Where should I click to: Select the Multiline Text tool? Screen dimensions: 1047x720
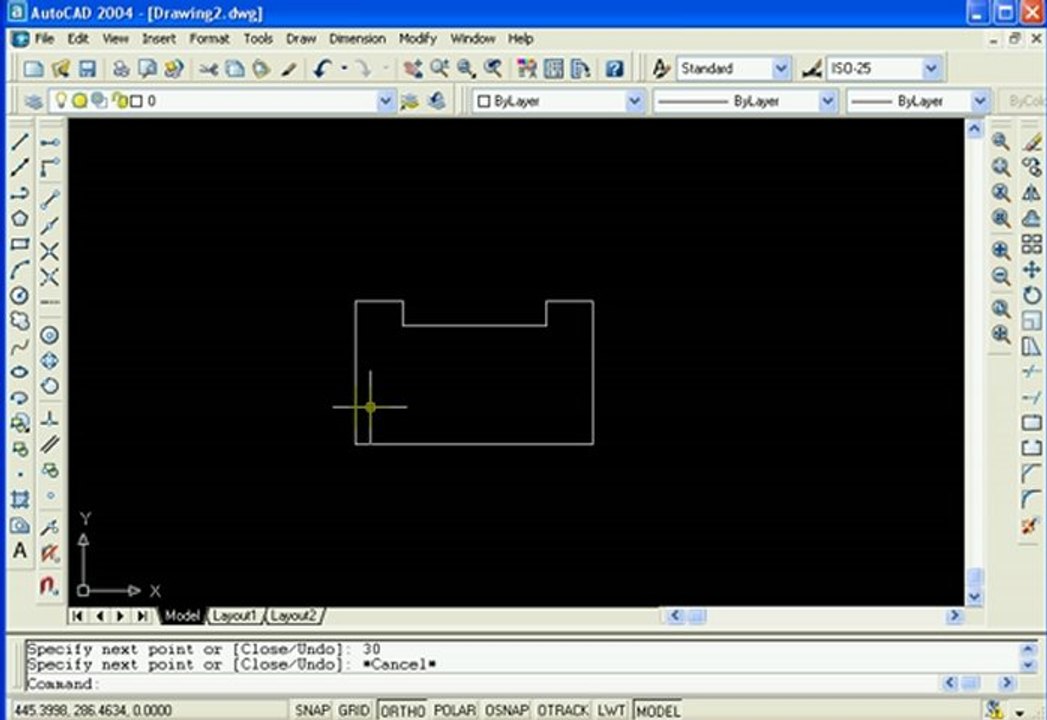(19, 551)
